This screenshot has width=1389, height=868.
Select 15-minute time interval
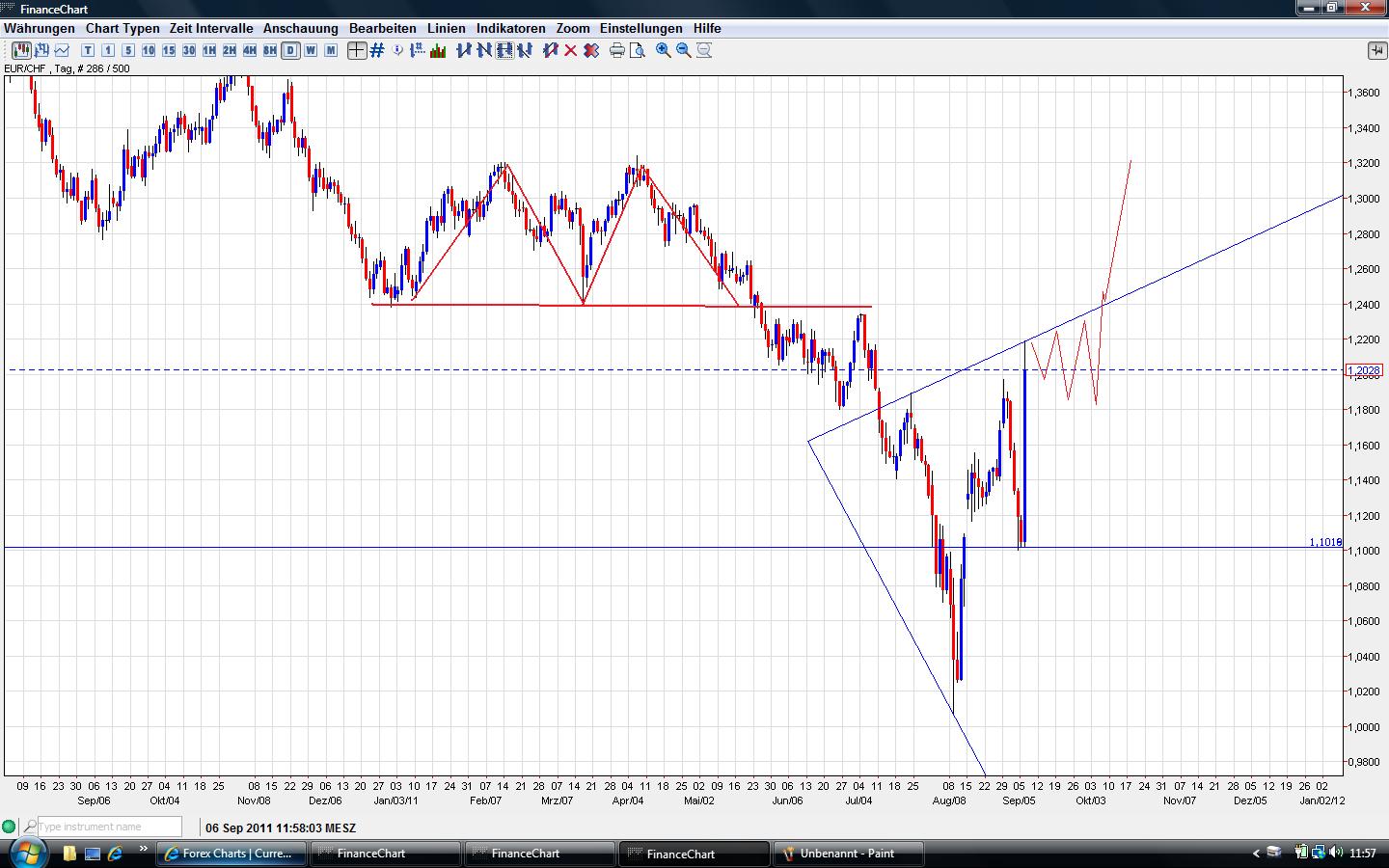click(x=169, y=50)
